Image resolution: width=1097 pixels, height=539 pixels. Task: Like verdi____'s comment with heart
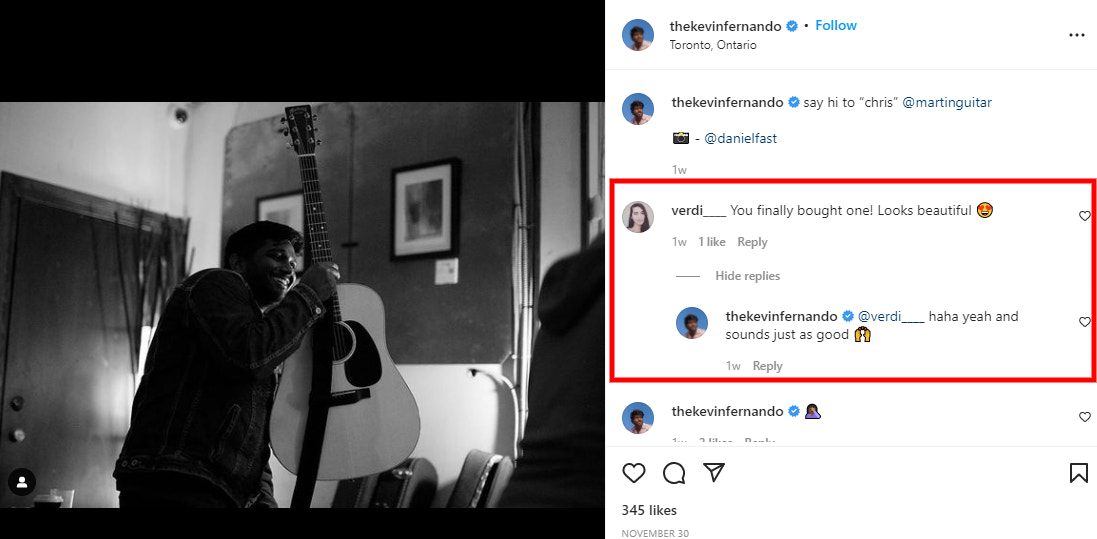pyautogui.click(x=1085, y=216)
